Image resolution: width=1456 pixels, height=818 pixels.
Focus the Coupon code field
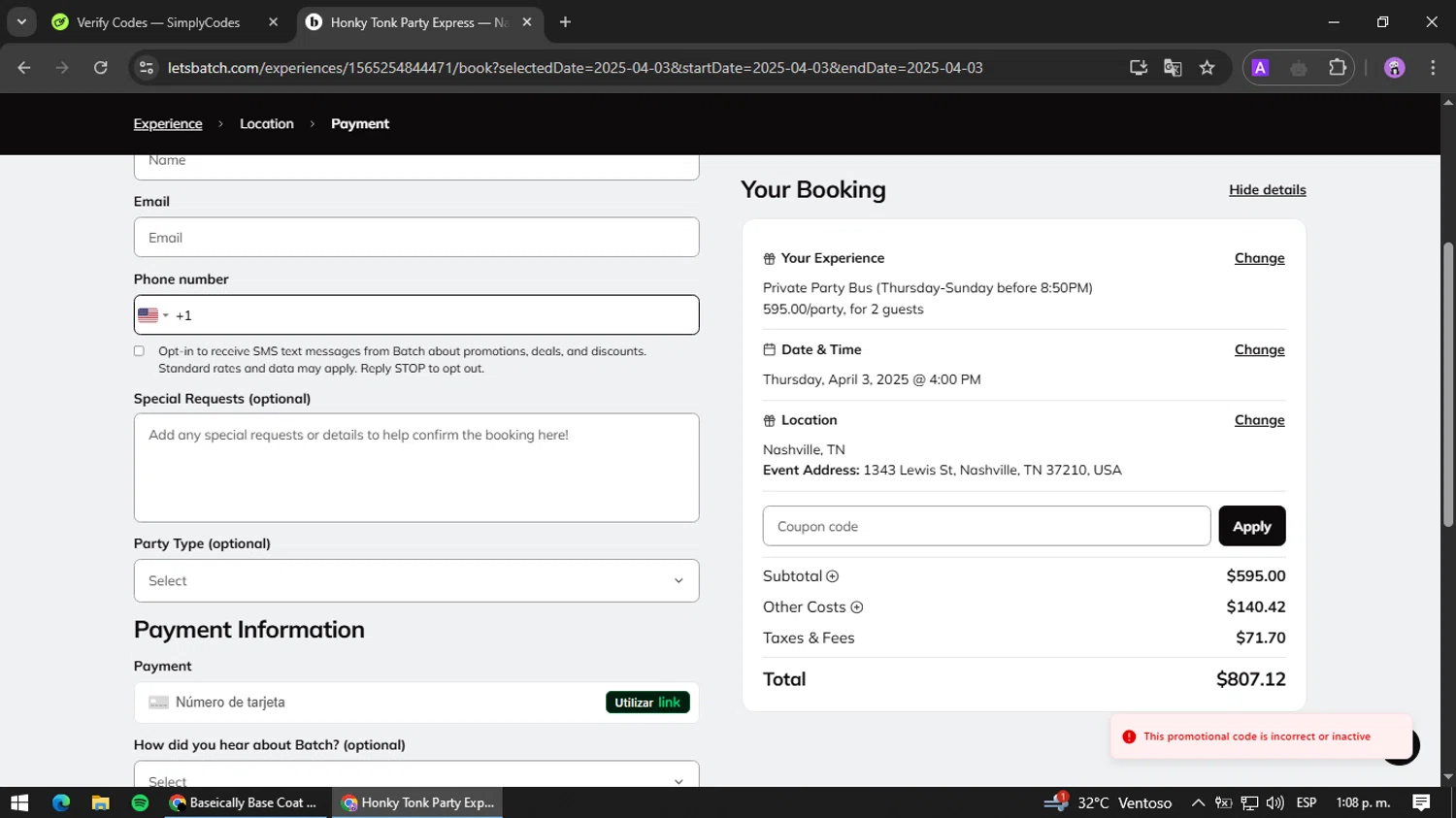[x=986, y=526]
